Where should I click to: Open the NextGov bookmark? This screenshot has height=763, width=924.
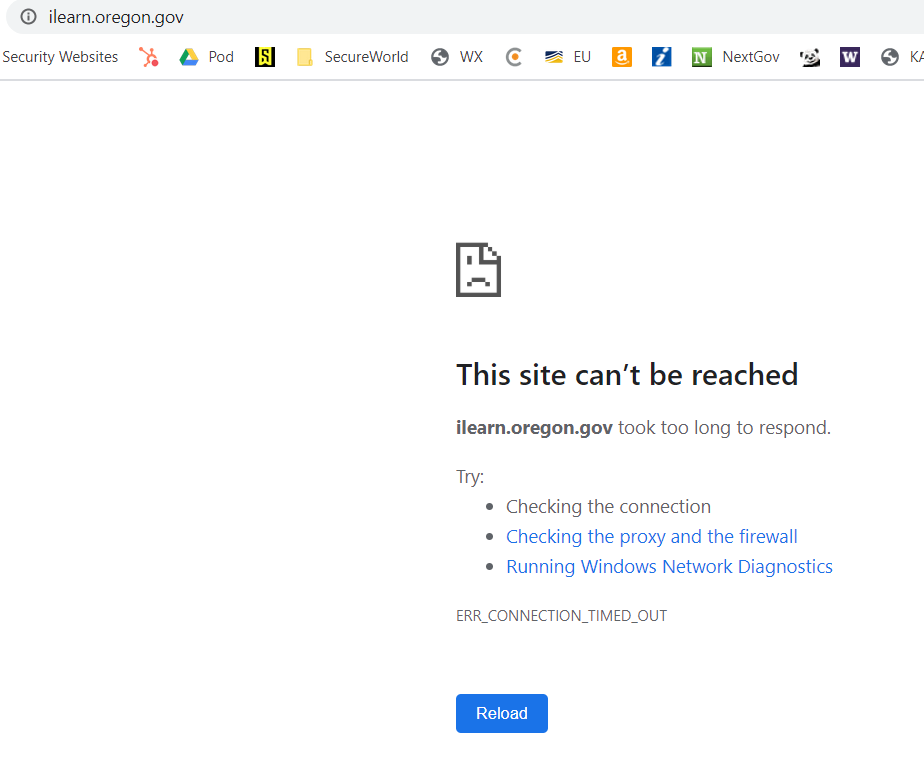point(736,57)
